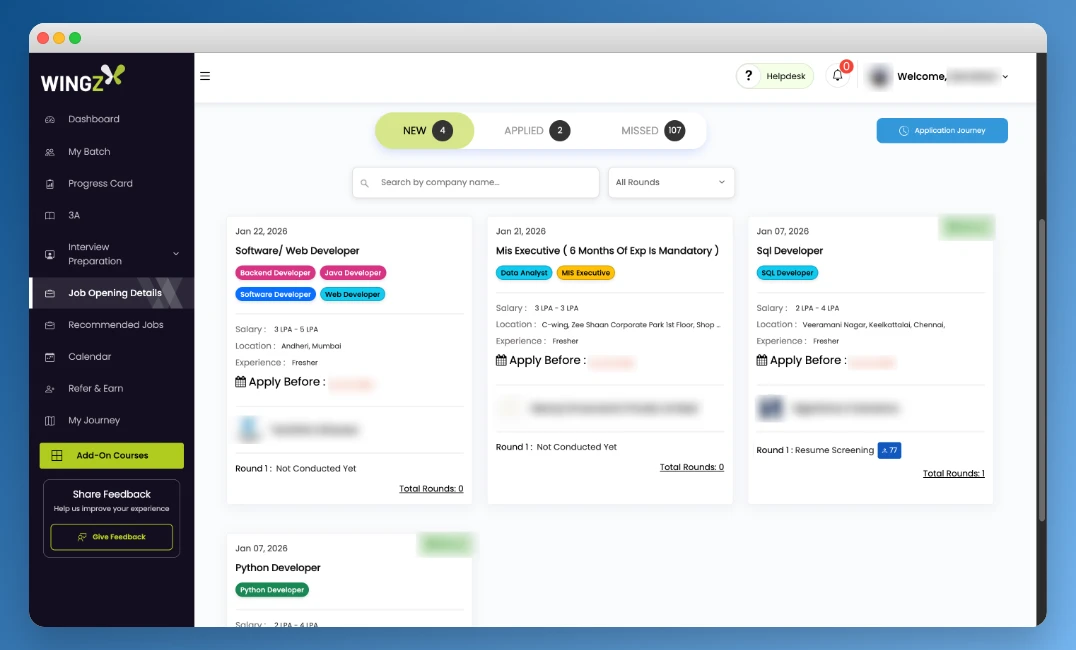
Task: Open Total Rounds for Sql Developer
Action: [953, 473]
